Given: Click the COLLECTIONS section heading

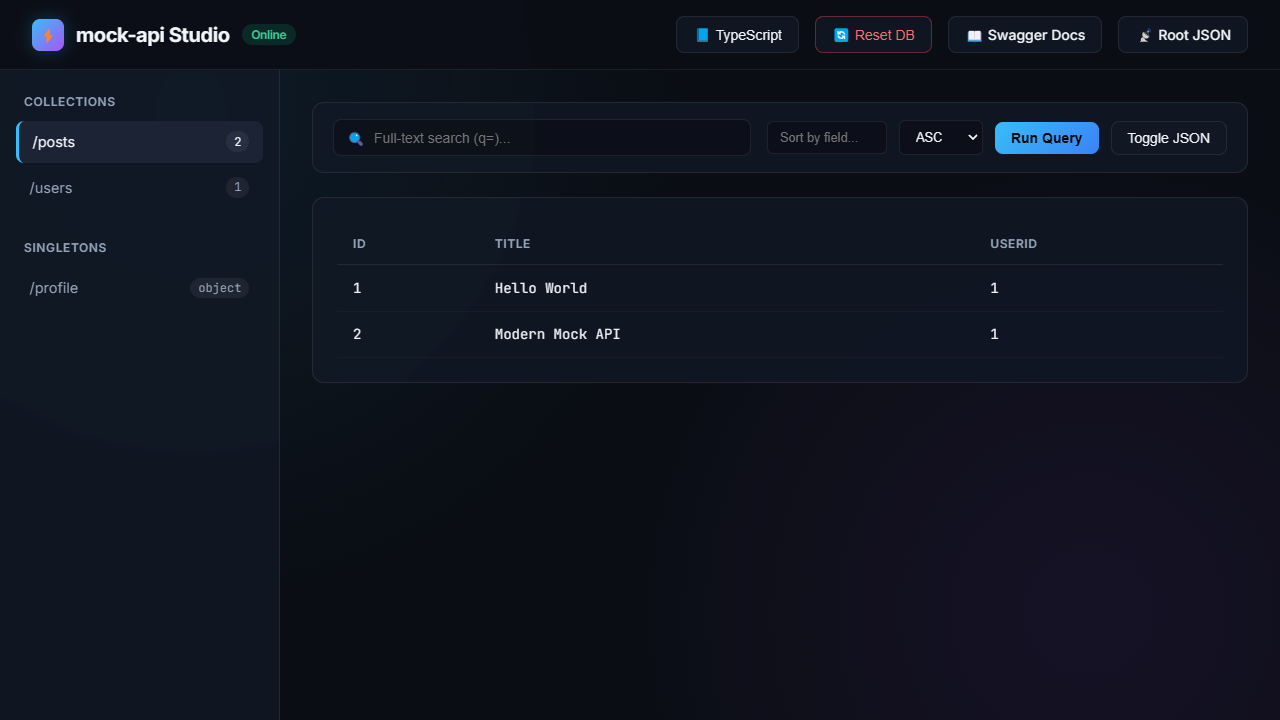Looking at the screenshot, I should (70, 102).
